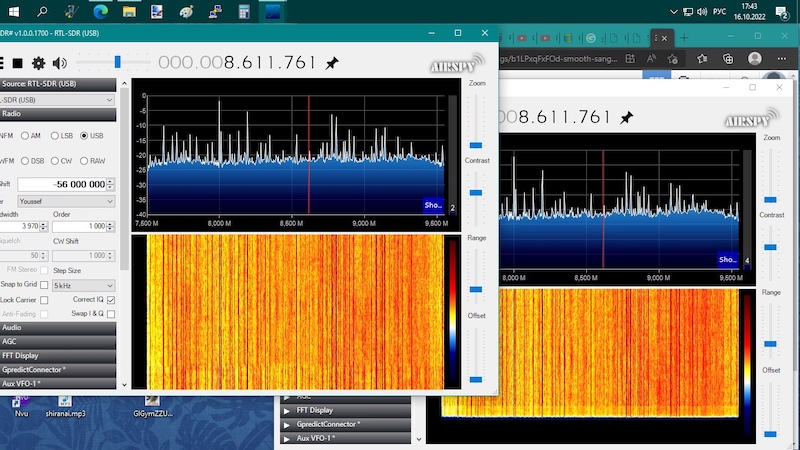Click the Shift frequency input field
Screen dimensions: 800x450
click(x=62, y=185)
